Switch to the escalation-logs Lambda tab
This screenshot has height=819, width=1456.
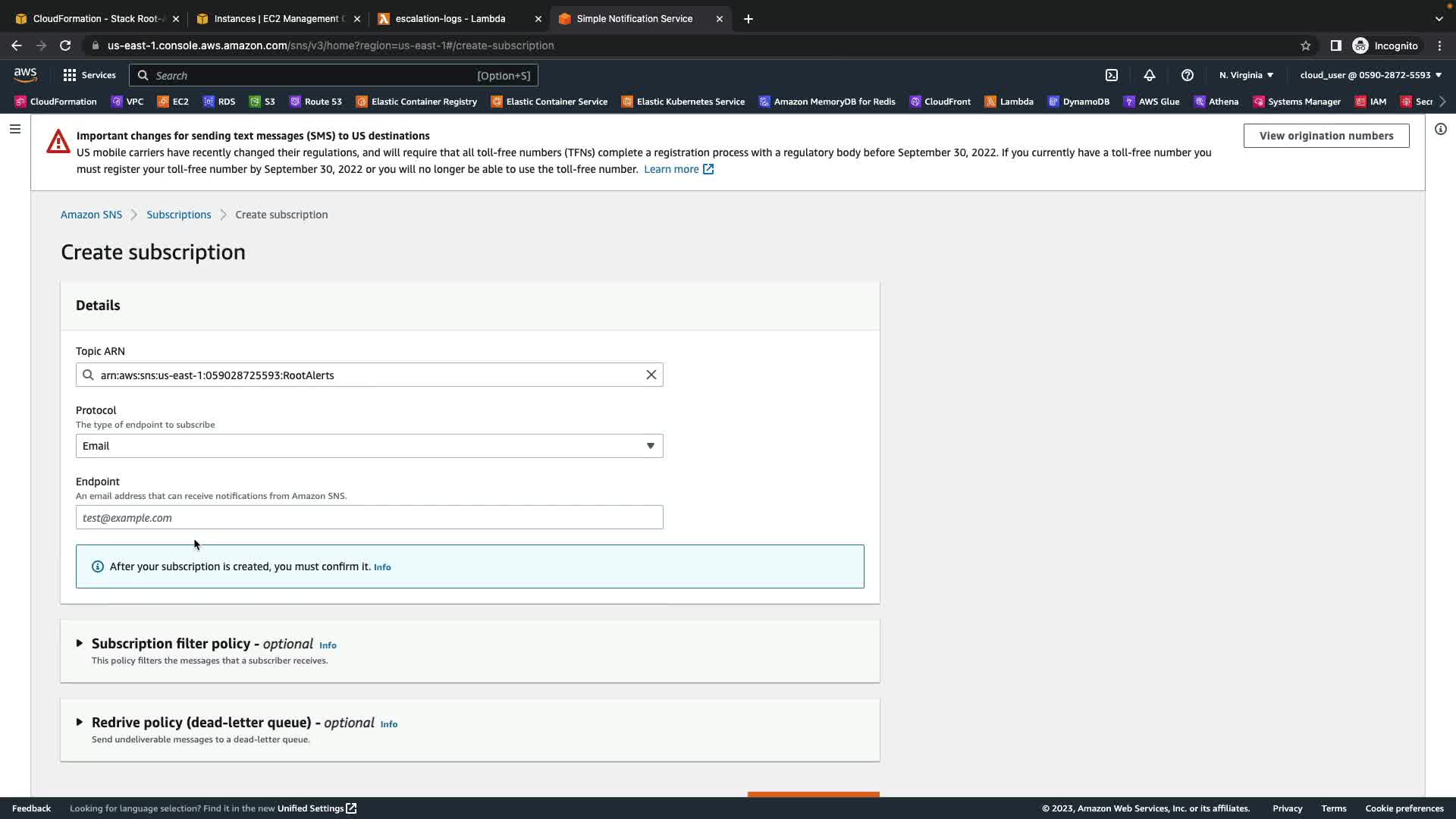pyautogui.click(x=450, y=19)
